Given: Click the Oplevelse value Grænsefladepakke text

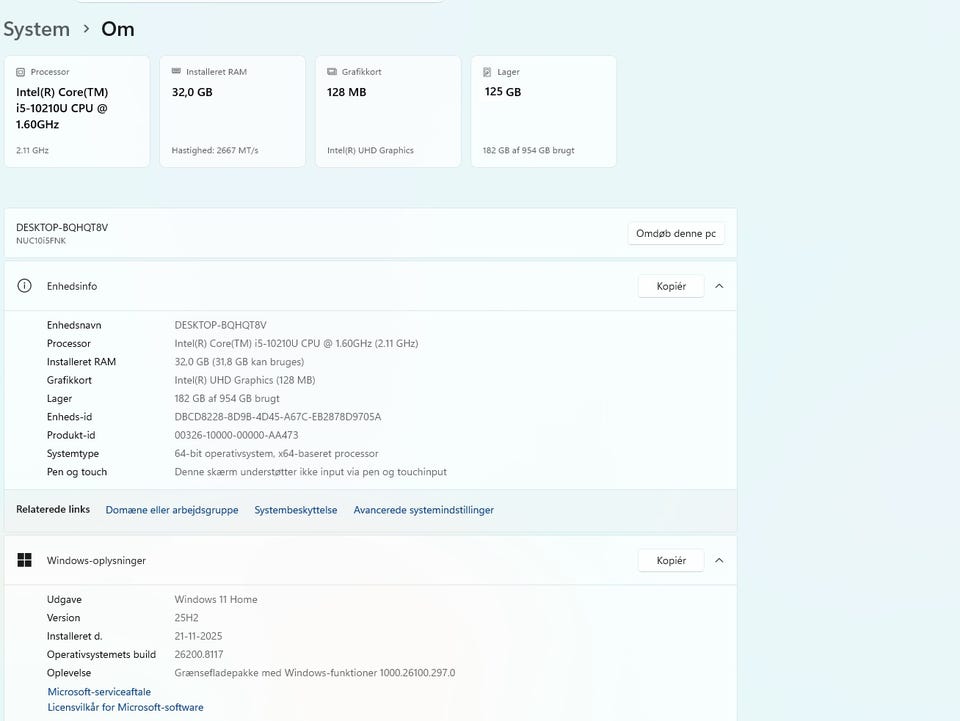Looking at the screenshot, I should click(x=315, y=673).
